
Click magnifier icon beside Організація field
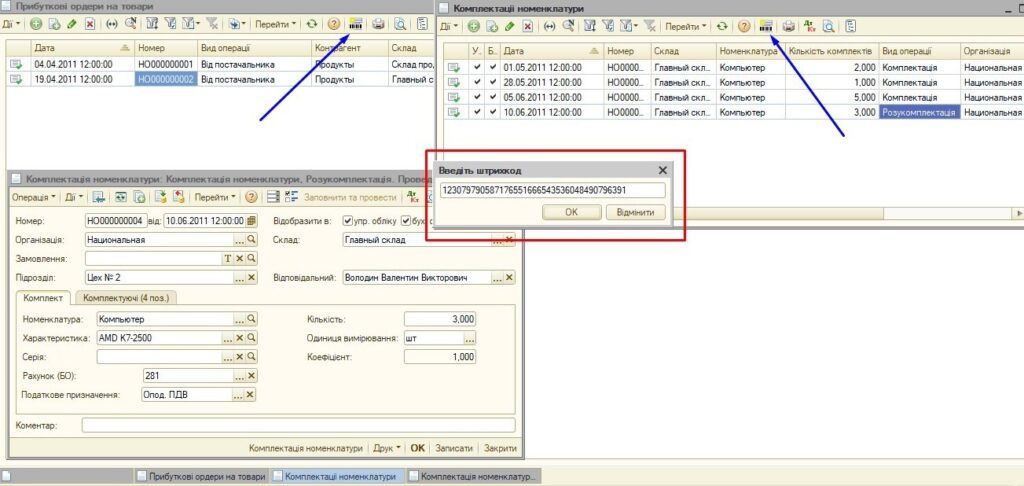(x=252, y=240)
